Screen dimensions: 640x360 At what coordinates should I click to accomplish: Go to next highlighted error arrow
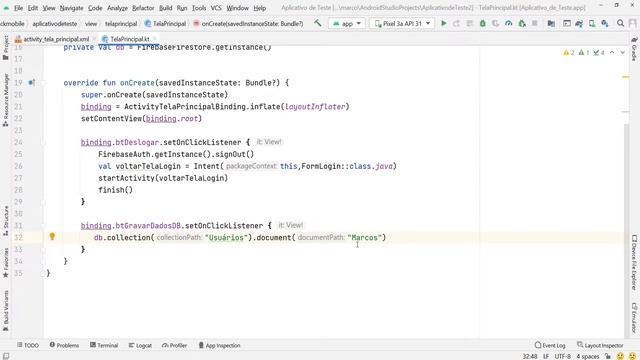coord(622,53)
